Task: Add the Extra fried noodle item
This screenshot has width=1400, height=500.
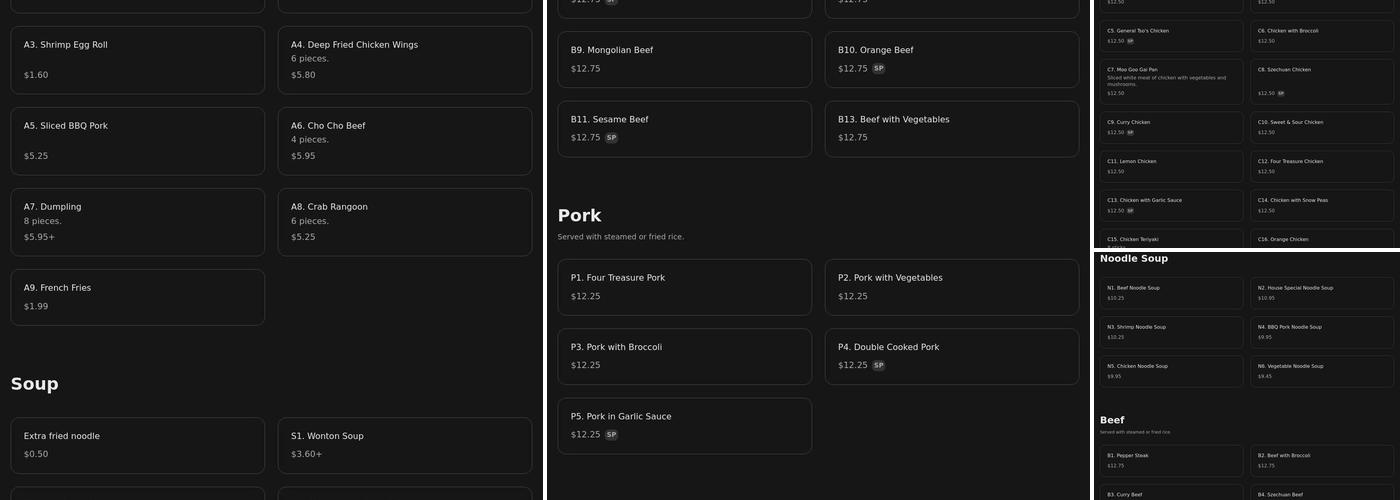Action: [137, 445]
